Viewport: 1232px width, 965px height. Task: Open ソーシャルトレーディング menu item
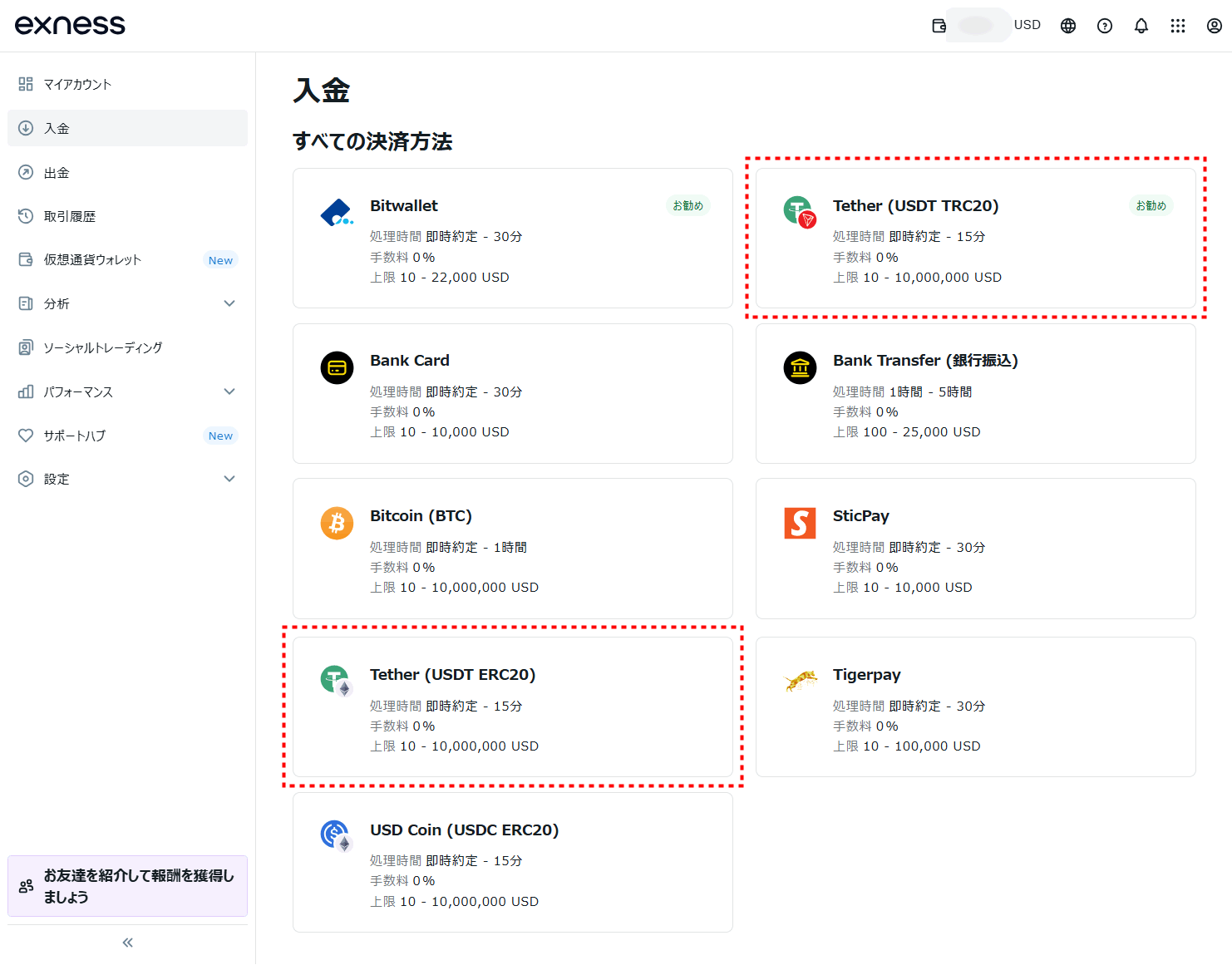(127, 347)
